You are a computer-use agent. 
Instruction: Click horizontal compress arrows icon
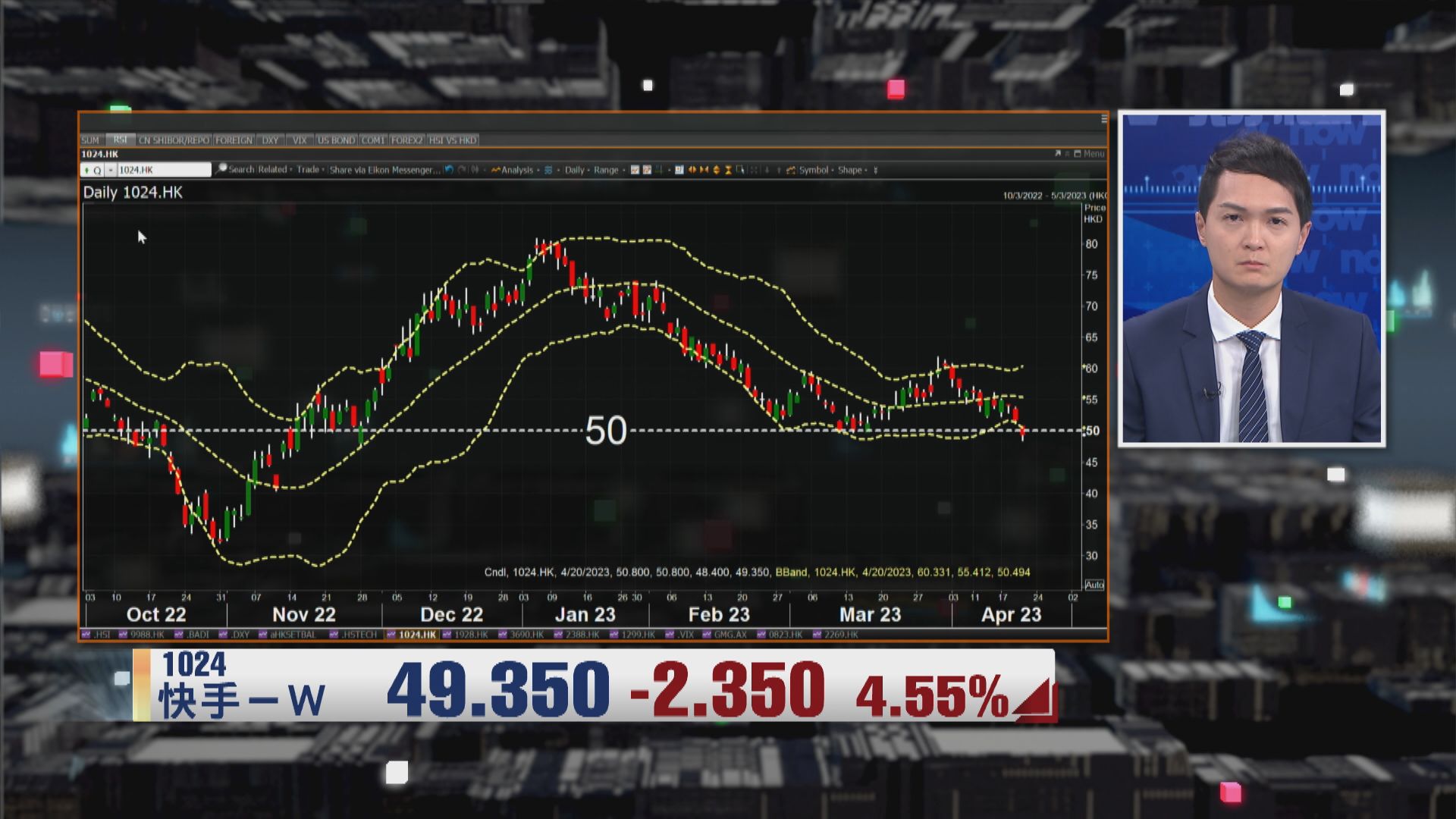(x=704, y=170)
